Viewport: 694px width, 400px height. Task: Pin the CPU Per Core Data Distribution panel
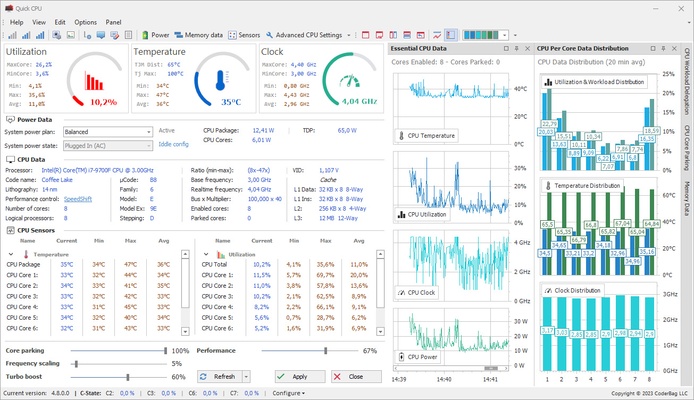[x=663, y=49]
